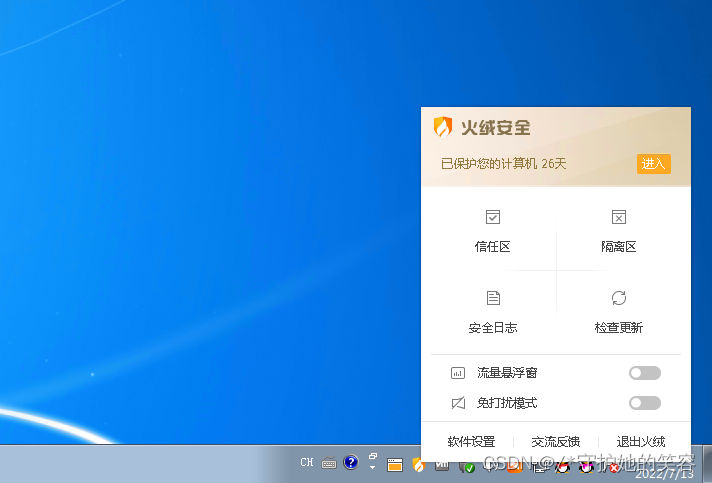Image resolution: width=712 pixels, height=483 pixels.
Task: Click the 免打扰模式 muted icon
Action: [458, 403]
